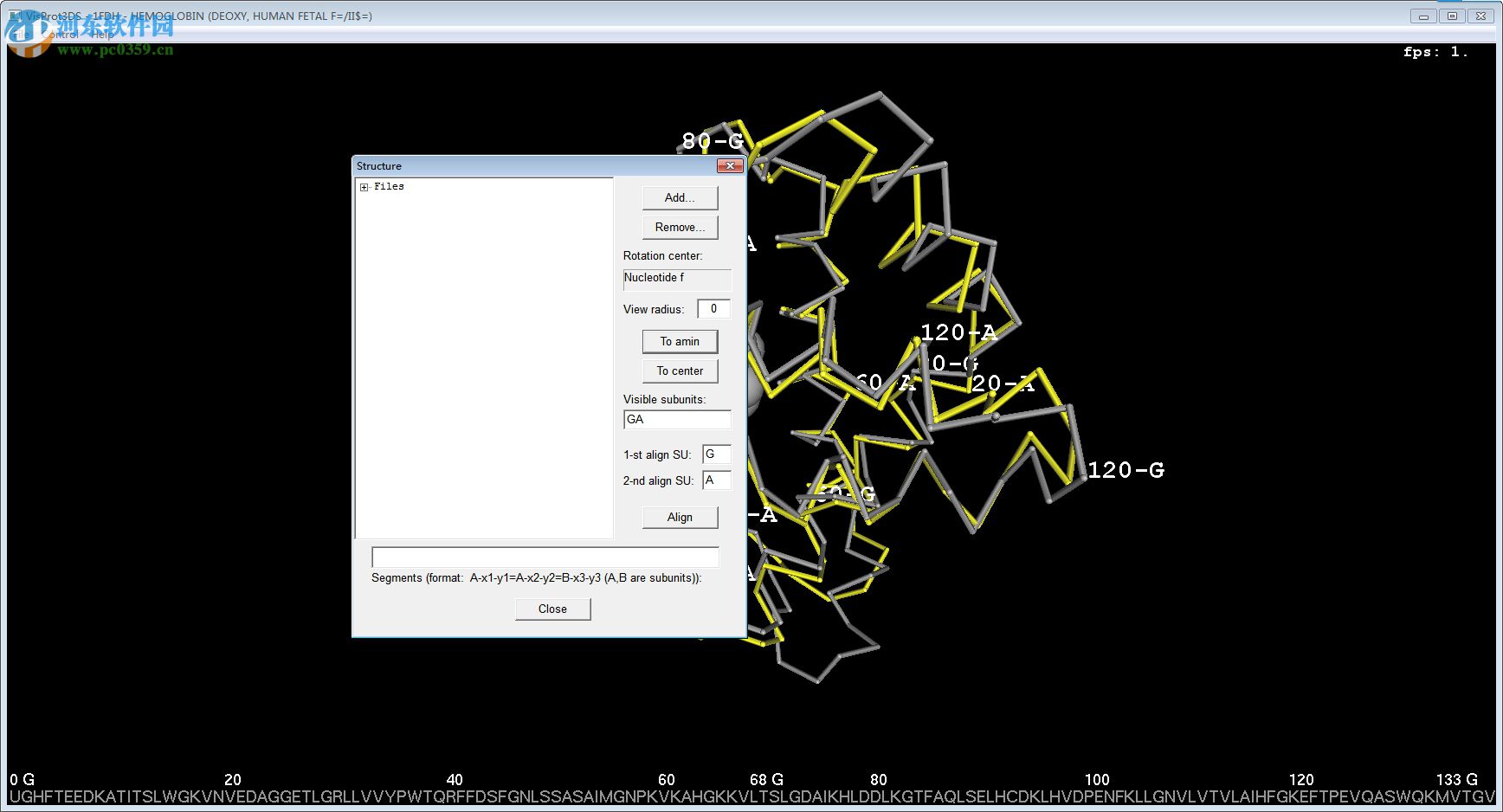Click the Rotation center field showing Nucleotide f
Viewport: 1503px width, 812px height.
(677, 279)
